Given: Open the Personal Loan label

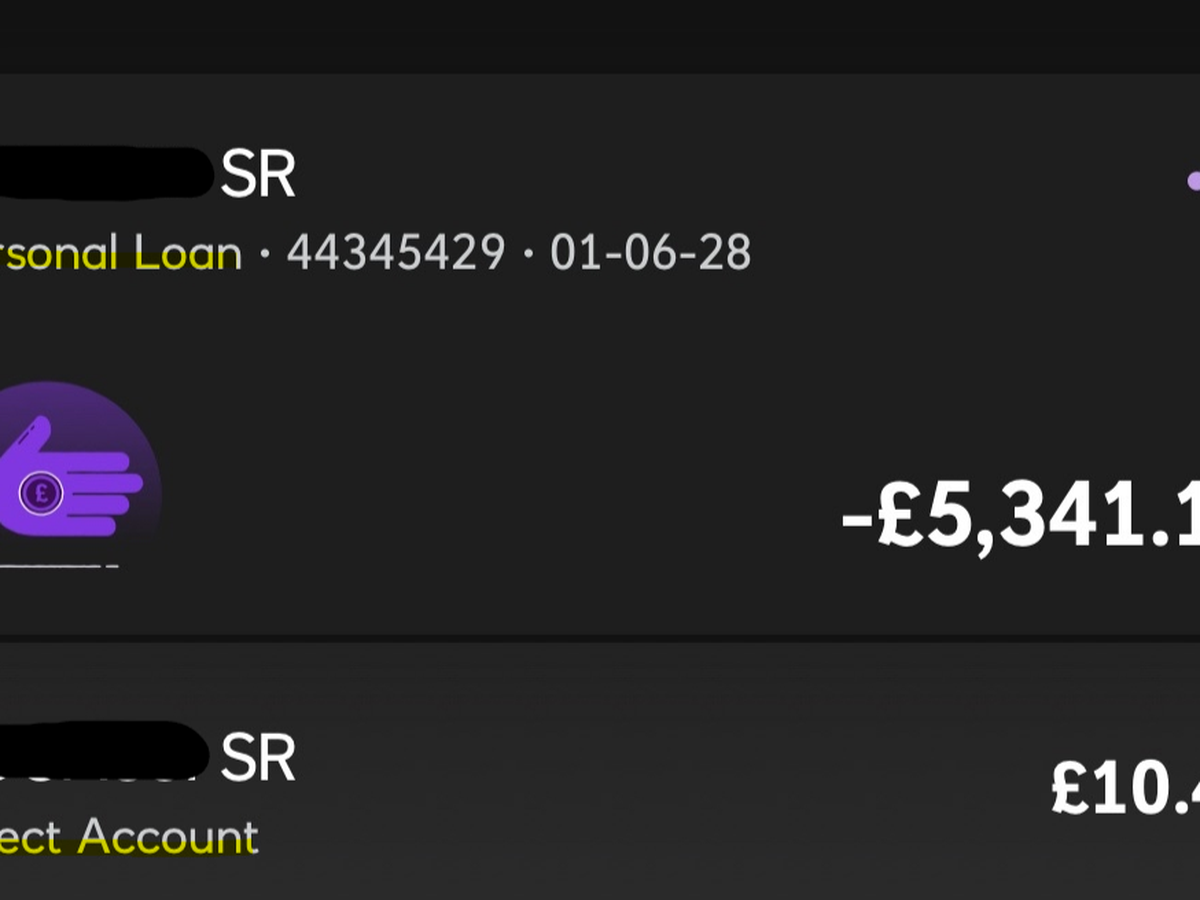Looking at the screenshot, I should (x=120, y=254).
